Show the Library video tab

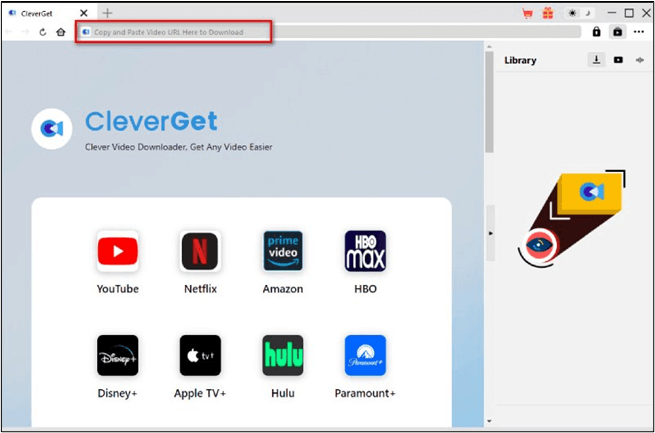618,60
